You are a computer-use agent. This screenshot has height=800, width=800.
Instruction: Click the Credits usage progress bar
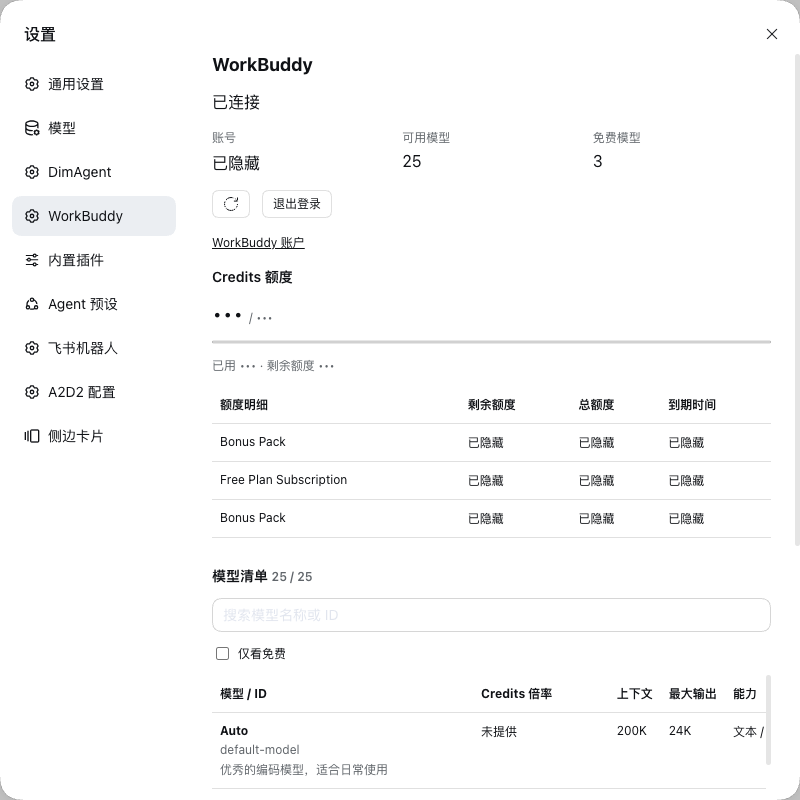491,342
